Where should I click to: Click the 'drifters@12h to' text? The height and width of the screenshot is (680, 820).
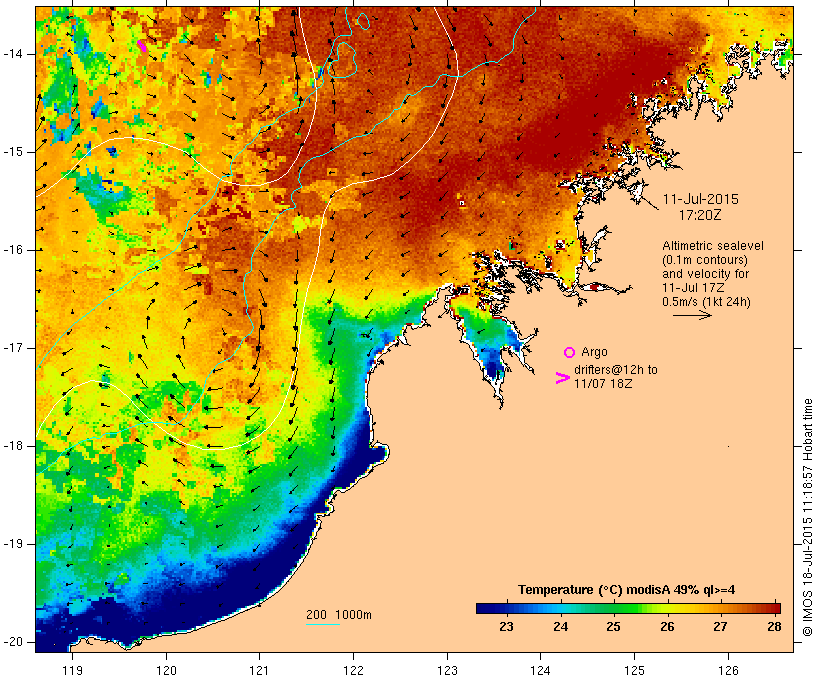616,370
